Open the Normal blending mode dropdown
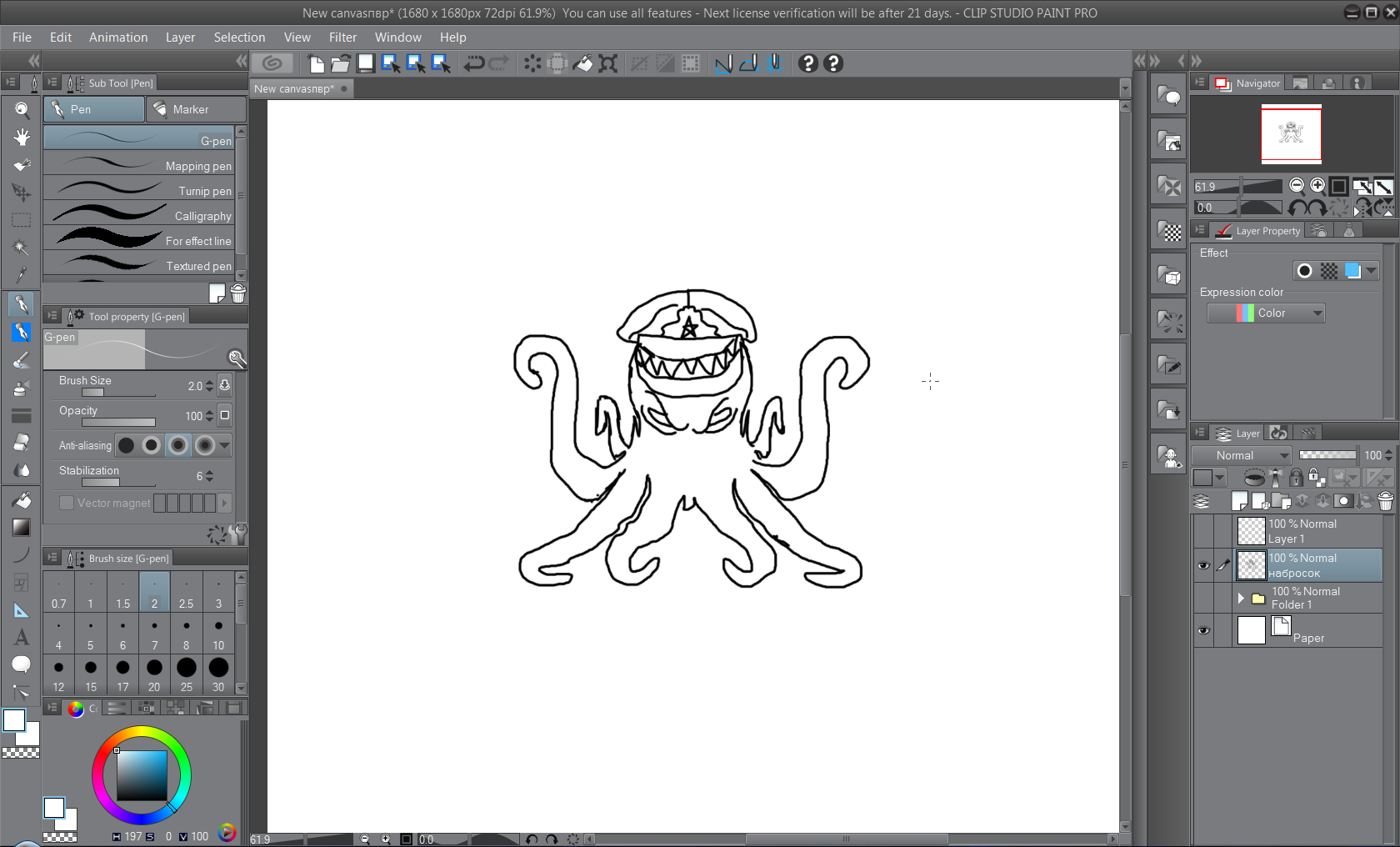Image resolution: width=1400 pixels, height=847 pixels. 1242,455
